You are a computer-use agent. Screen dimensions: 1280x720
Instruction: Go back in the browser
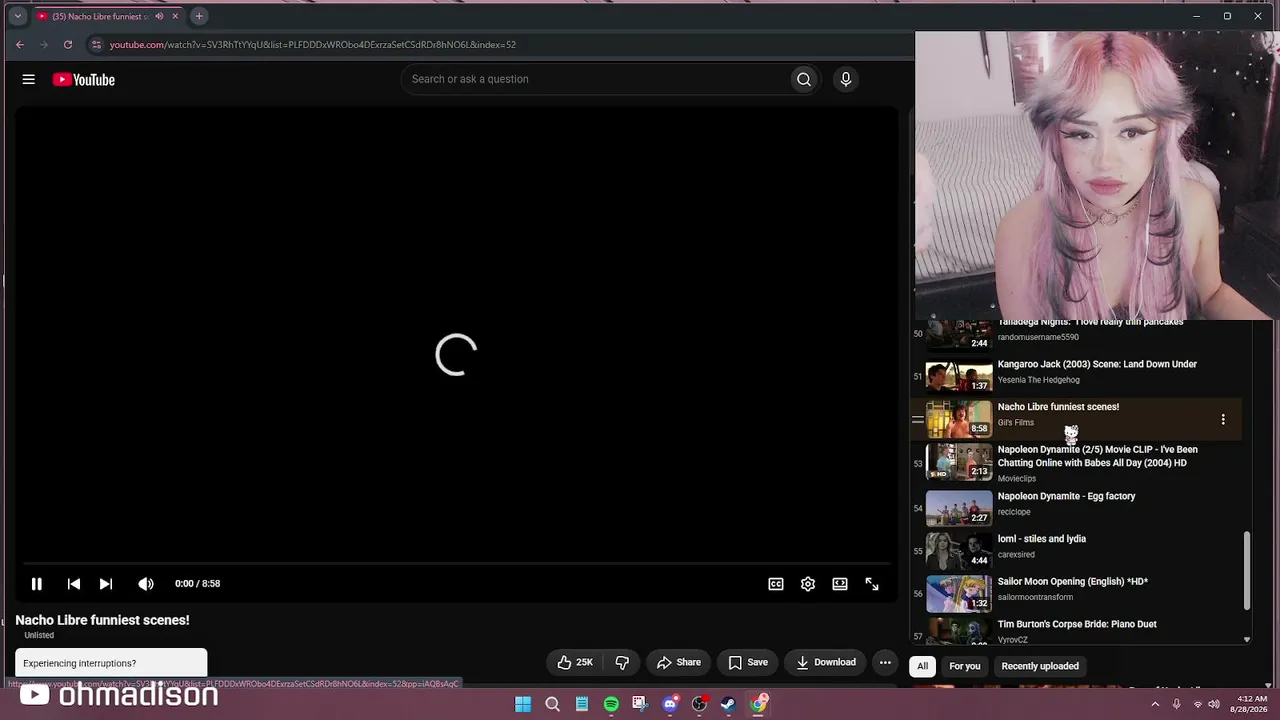click(x=20, y=45)
